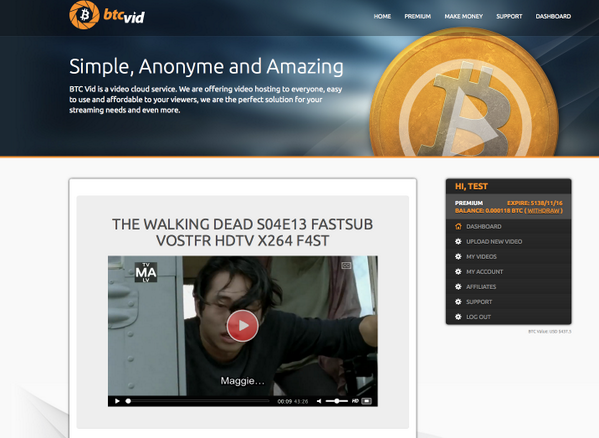Click the Withdraw link in balance
The height and width of the screenshot is (438, 599).
tap(543, 211)
